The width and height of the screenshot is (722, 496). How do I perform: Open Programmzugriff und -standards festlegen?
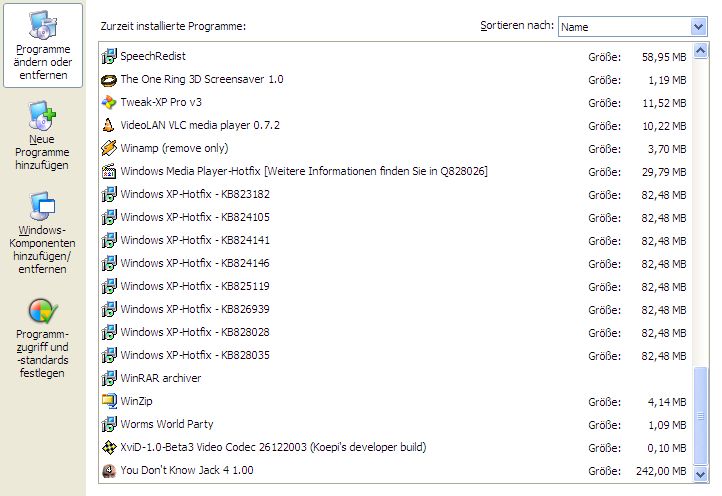42,338
